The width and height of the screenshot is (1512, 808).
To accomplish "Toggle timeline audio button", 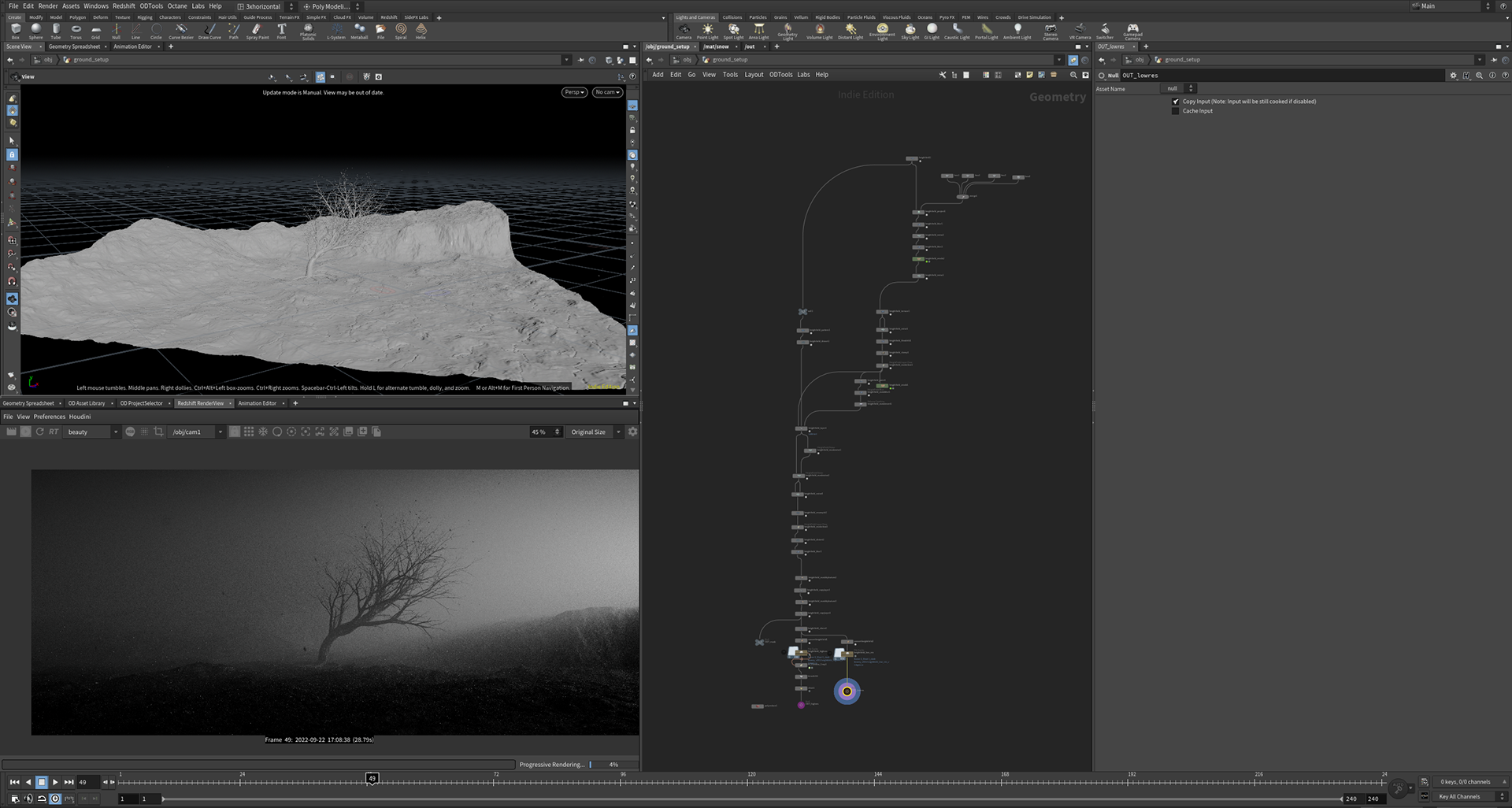I will tap(28, 799).
